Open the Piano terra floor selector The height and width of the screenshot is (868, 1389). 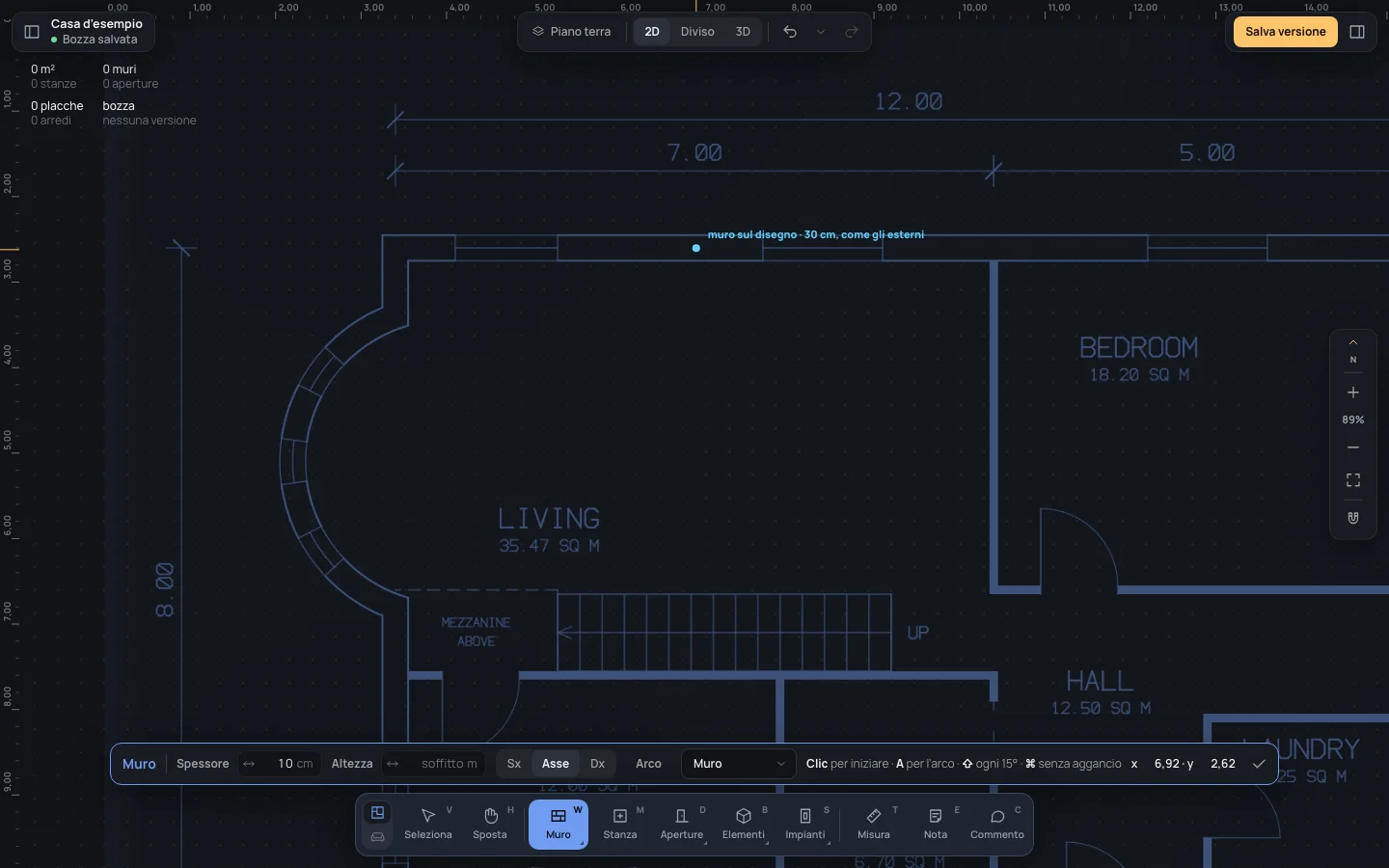coord(572,32)
